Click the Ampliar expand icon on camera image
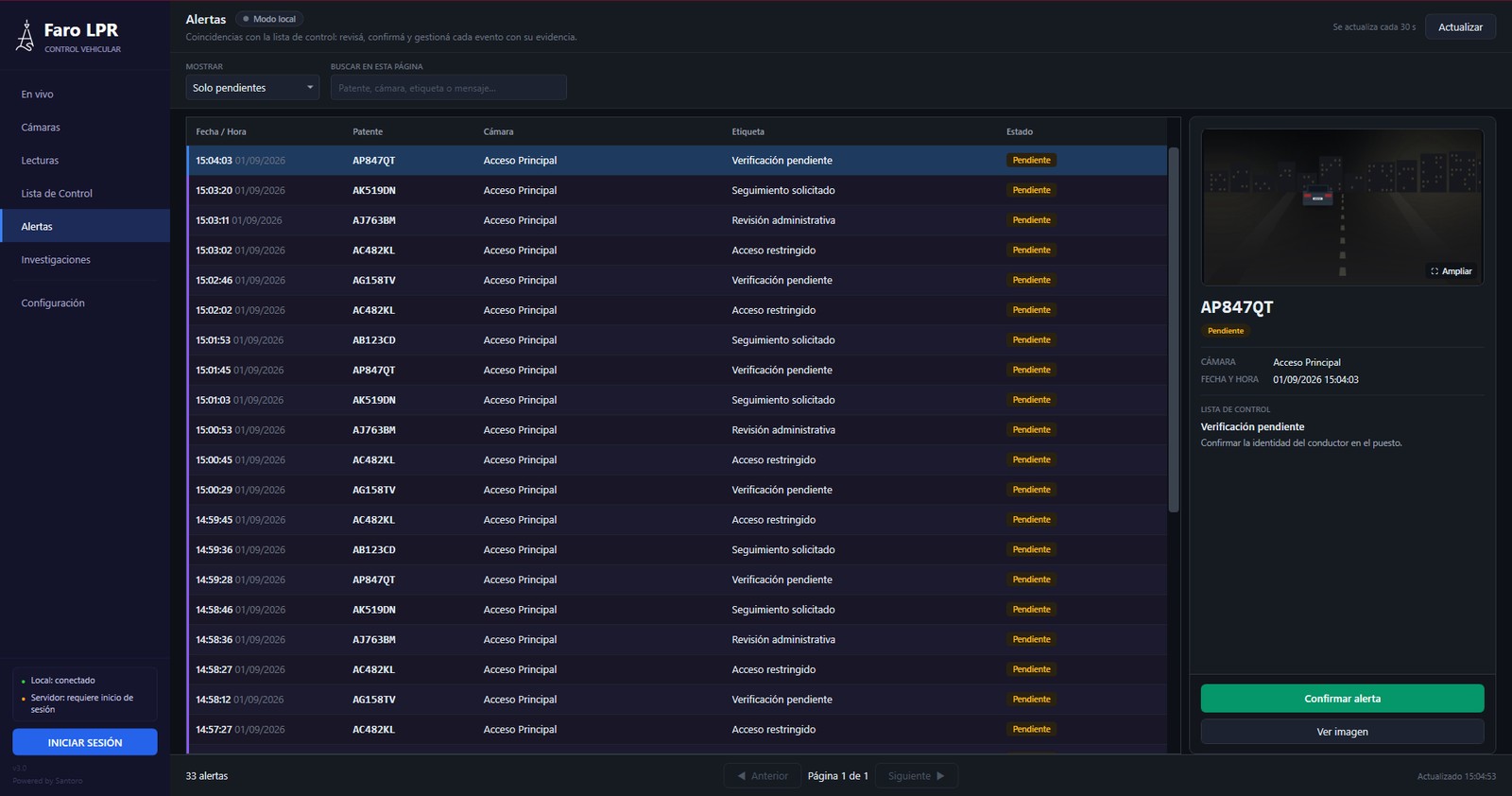This screenshot has width=1512, height=796. coord(1434,271)
